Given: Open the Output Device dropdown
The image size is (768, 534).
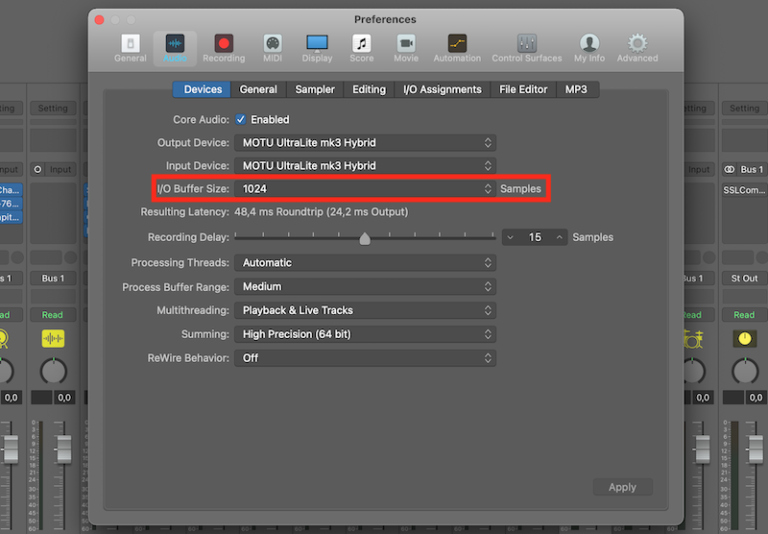Looking at the screenshot, I should (x=365, y=143).
